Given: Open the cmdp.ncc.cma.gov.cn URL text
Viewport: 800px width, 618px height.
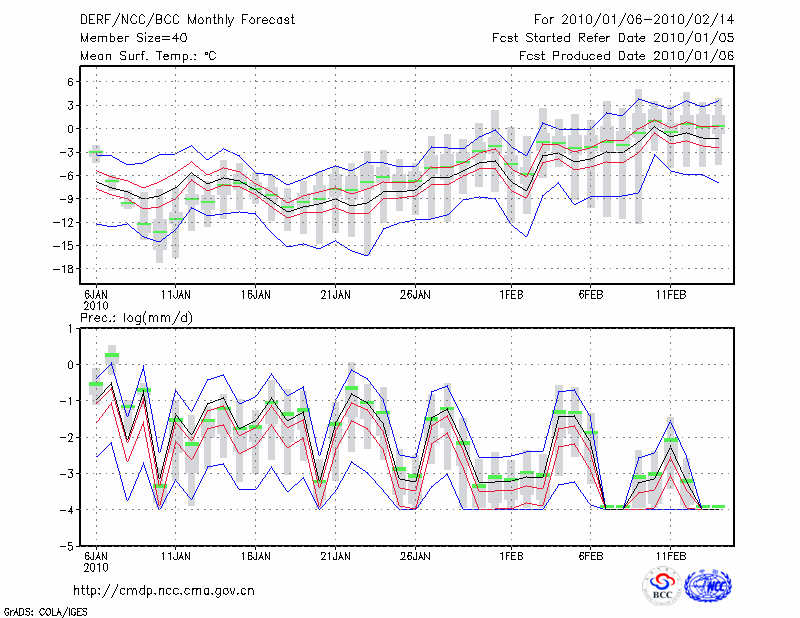Looking at the screenshot, I should [164, 590].
